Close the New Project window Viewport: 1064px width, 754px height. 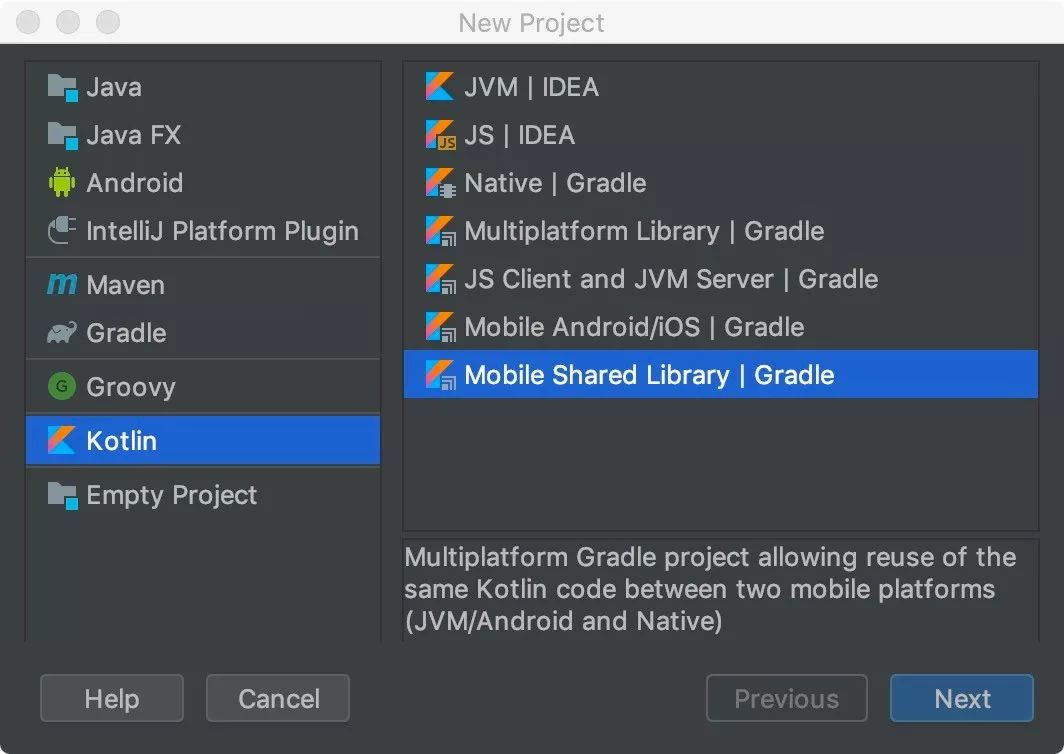(x=28, y=22)
